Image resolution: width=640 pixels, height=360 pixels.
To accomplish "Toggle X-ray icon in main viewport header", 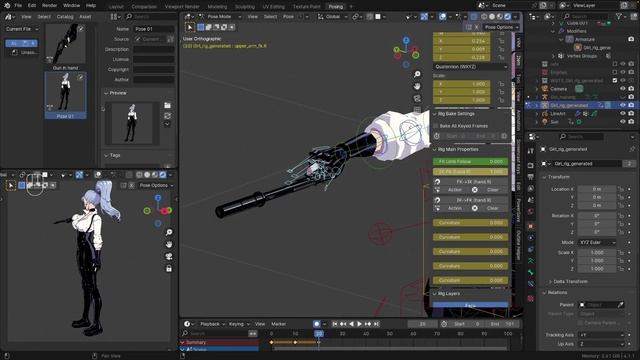I will click(473, 17).
